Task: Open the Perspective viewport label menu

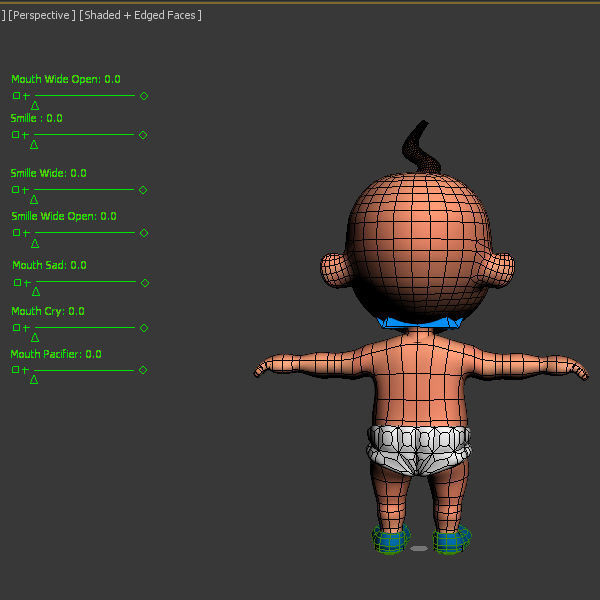Action: 42,15
